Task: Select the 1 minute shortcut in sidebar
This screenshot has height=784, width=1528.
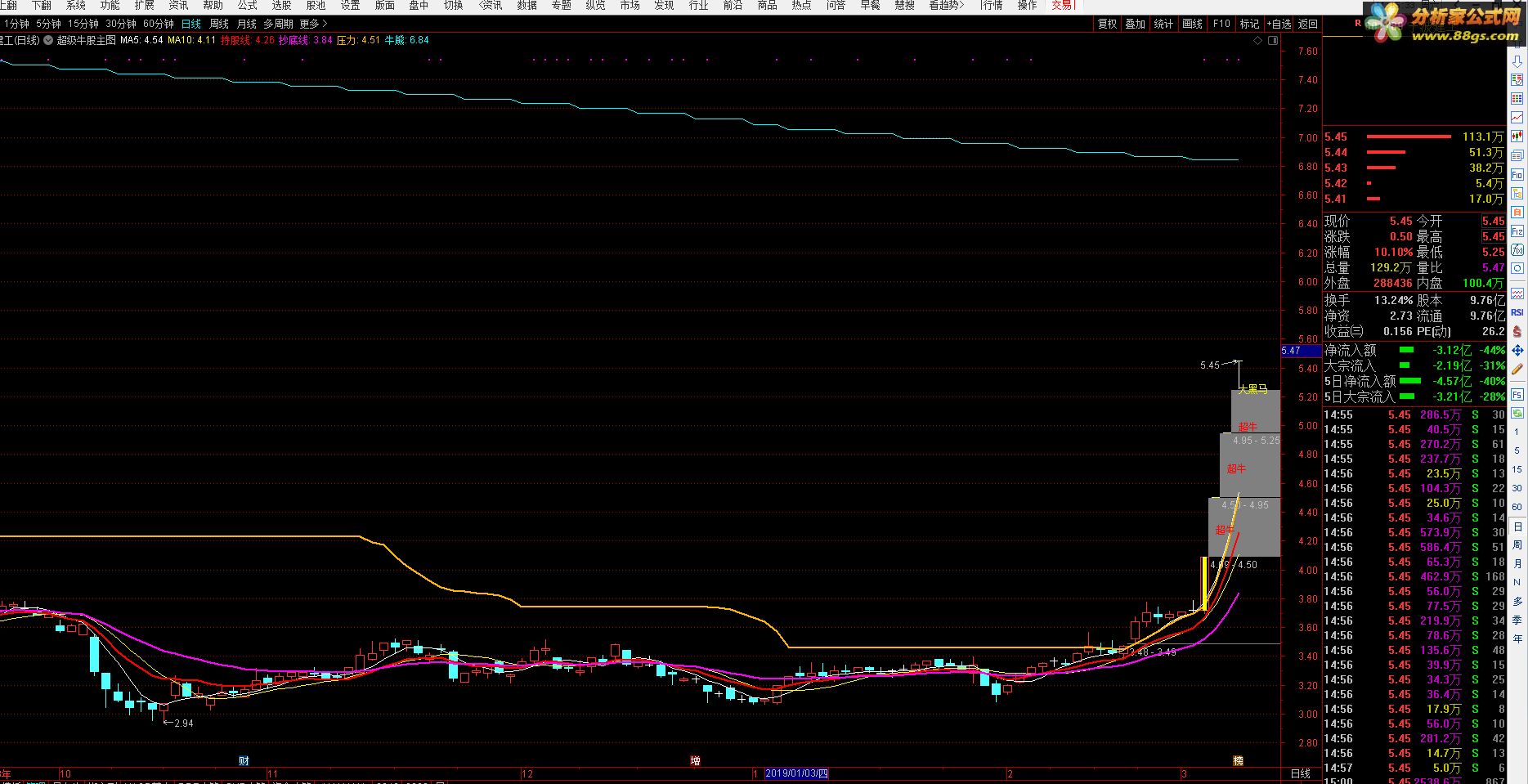Action: (x=1517, y=432)
